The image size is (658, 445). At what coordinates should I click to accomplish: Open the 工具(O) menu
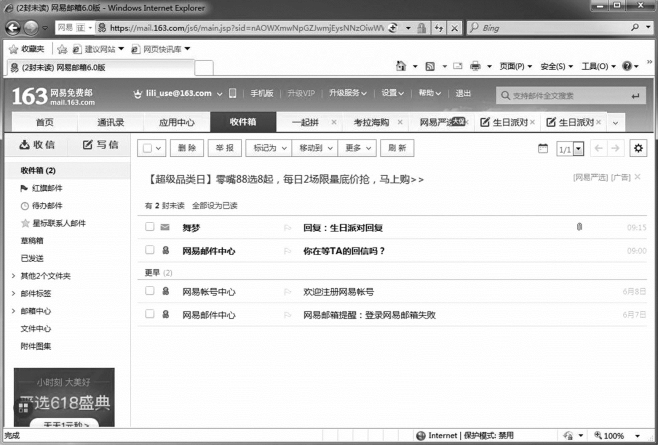(x=598, y=66)
